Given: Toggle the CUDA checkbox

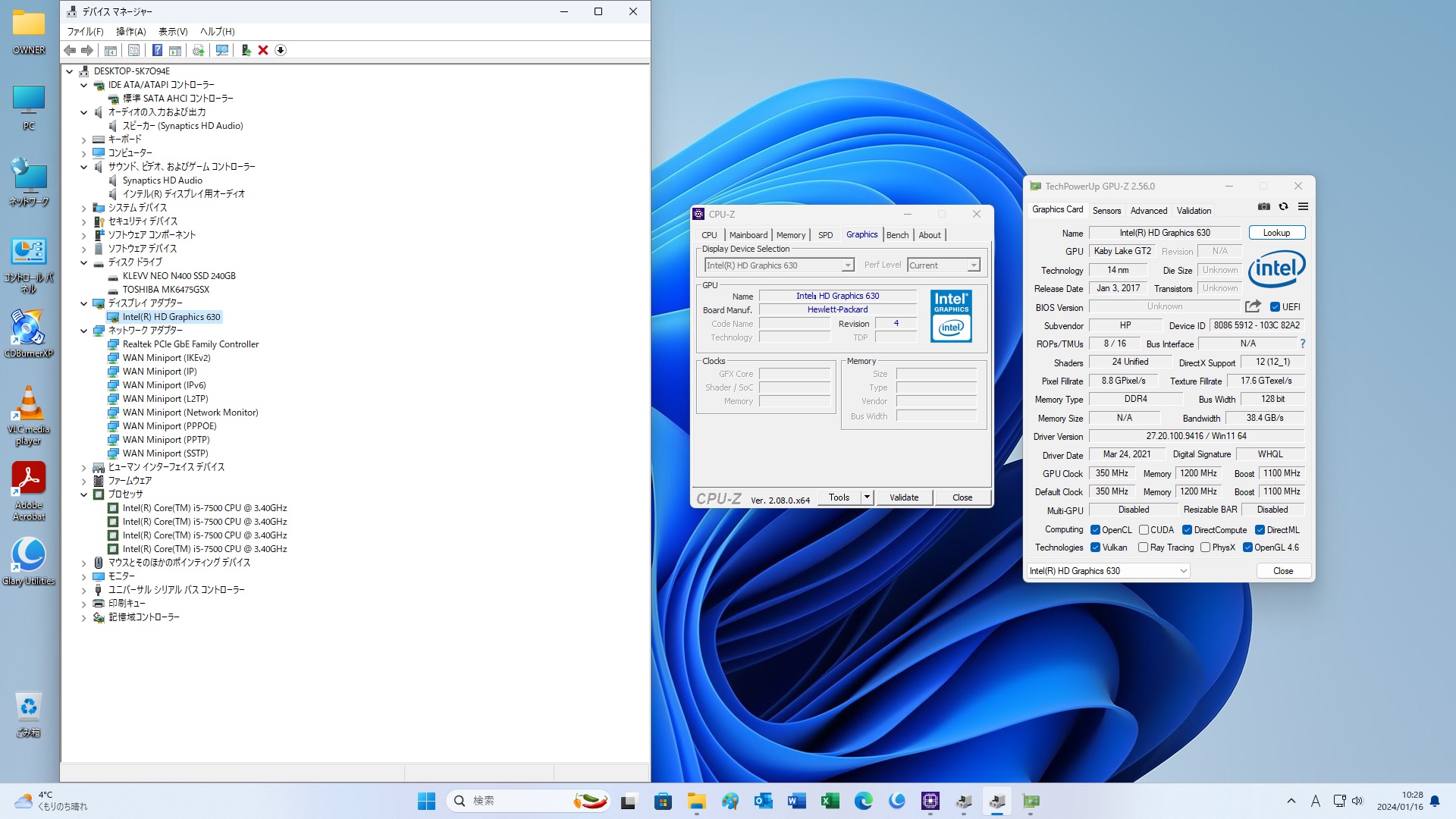Looking at the screenshot, I should (1144, 530).
